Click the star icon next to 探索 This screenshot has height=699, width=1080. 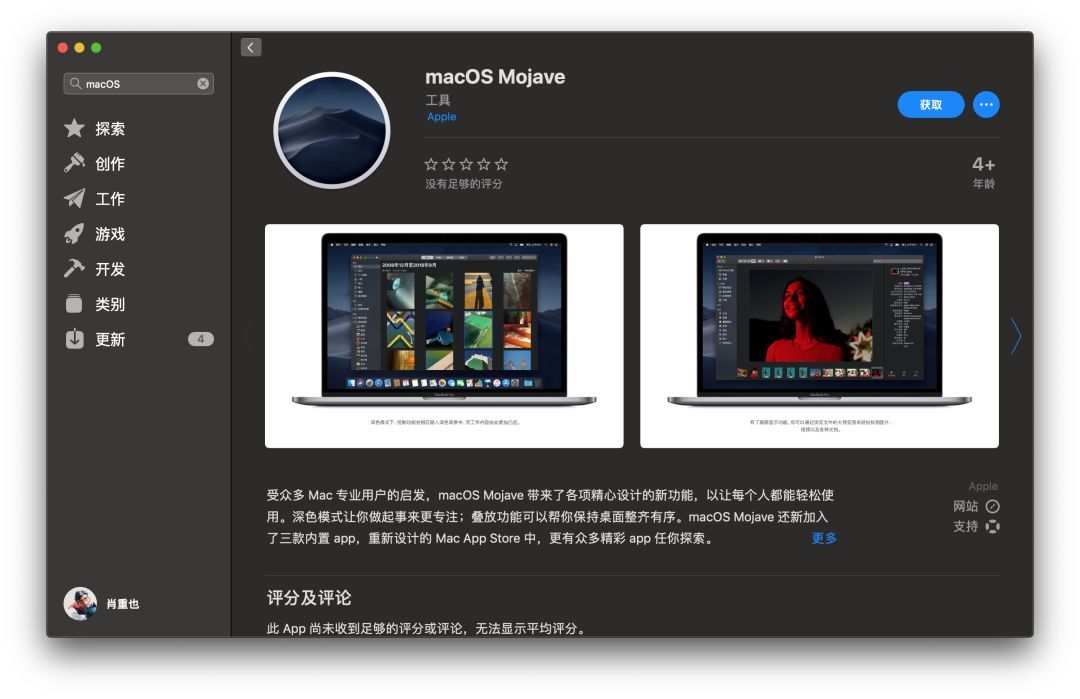74,128
